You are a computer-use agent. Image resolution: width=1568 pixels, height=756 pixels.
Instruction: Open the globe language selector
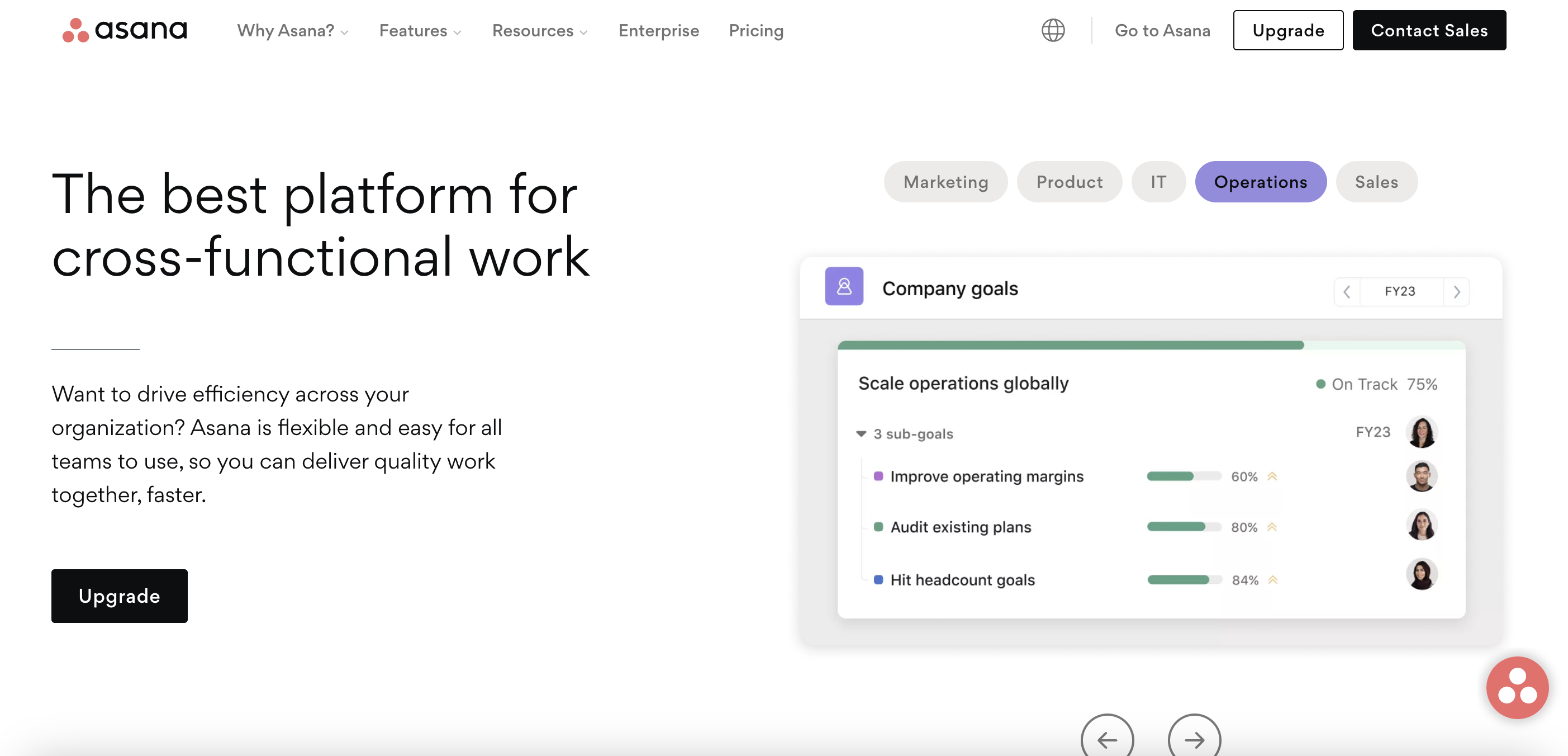(x=1052, y=30)
